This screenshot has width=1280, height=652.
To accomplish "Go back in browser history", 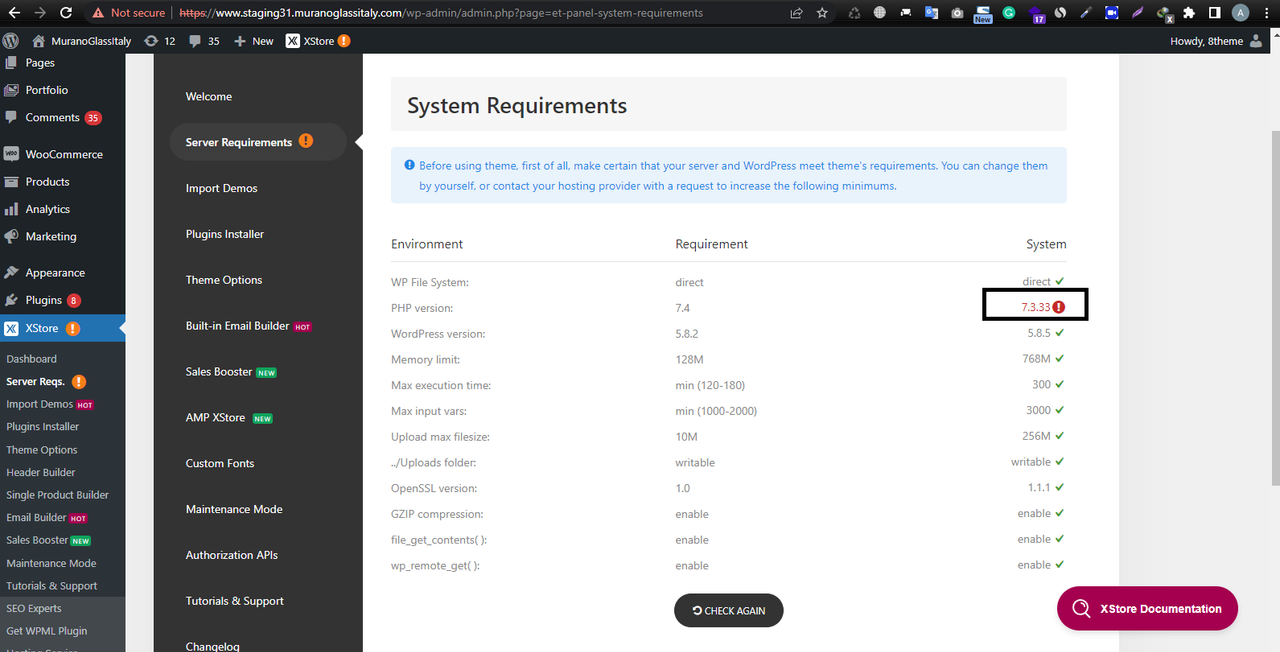I will (12, 13).
